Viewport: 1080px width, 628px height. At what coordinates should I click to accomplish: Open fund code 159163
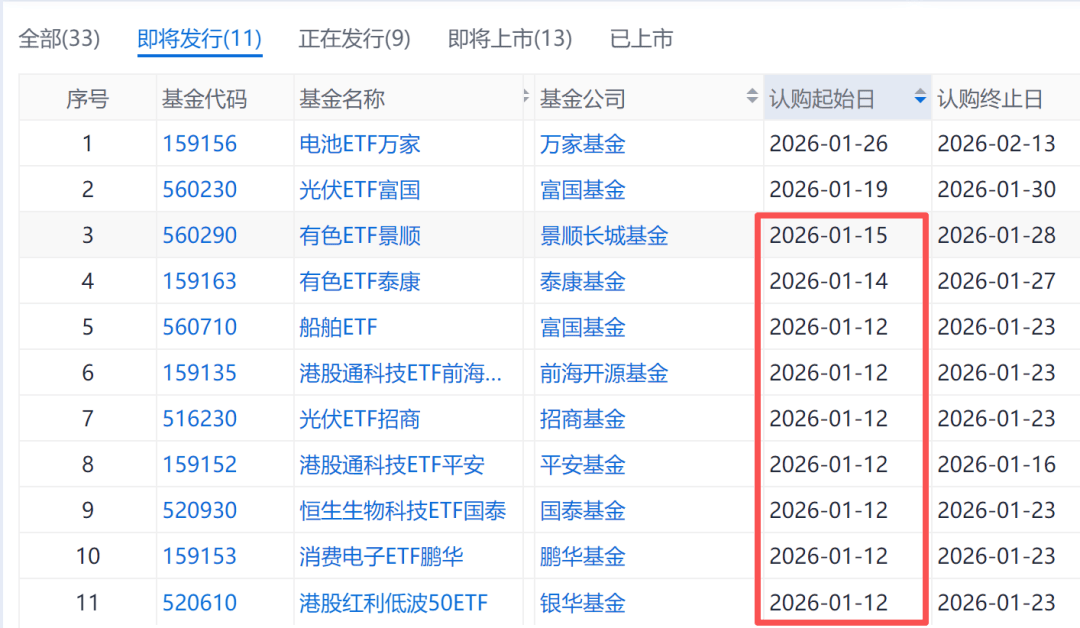coord(200,281)
